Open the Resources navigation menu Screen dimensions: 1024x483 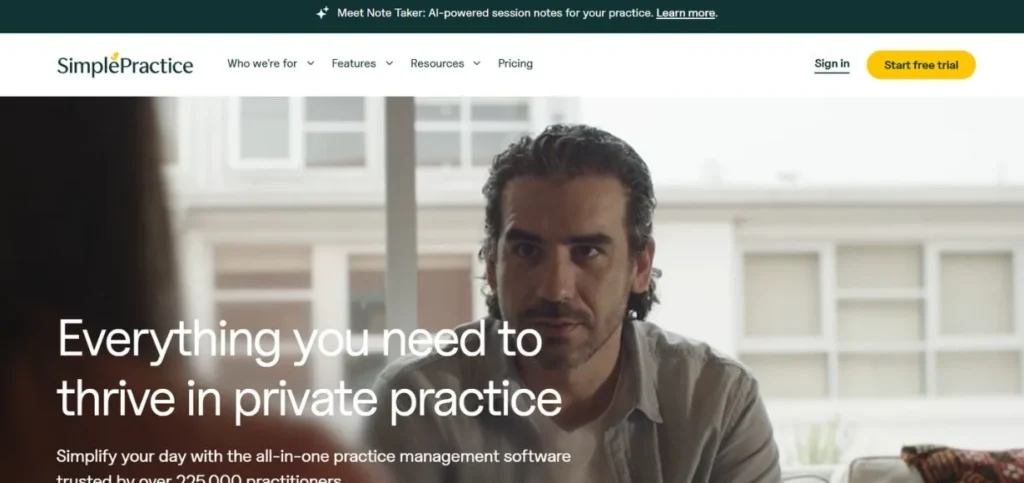click(x=437, y=63)
